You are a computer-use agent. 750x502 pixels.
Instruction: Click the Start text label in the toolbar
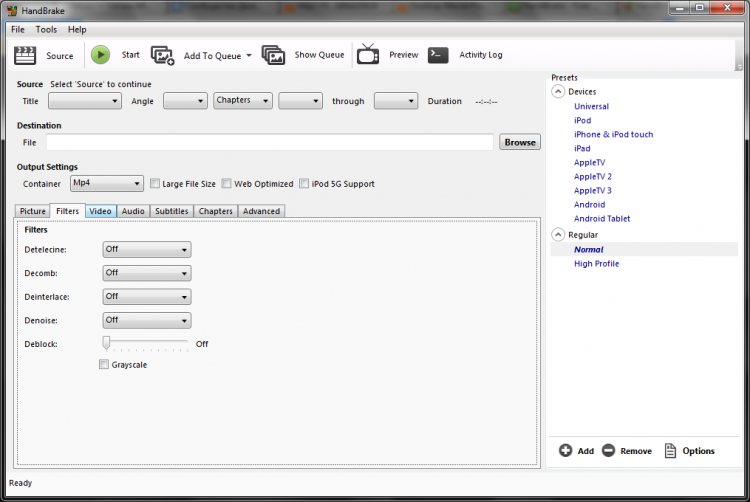[131, 55]
